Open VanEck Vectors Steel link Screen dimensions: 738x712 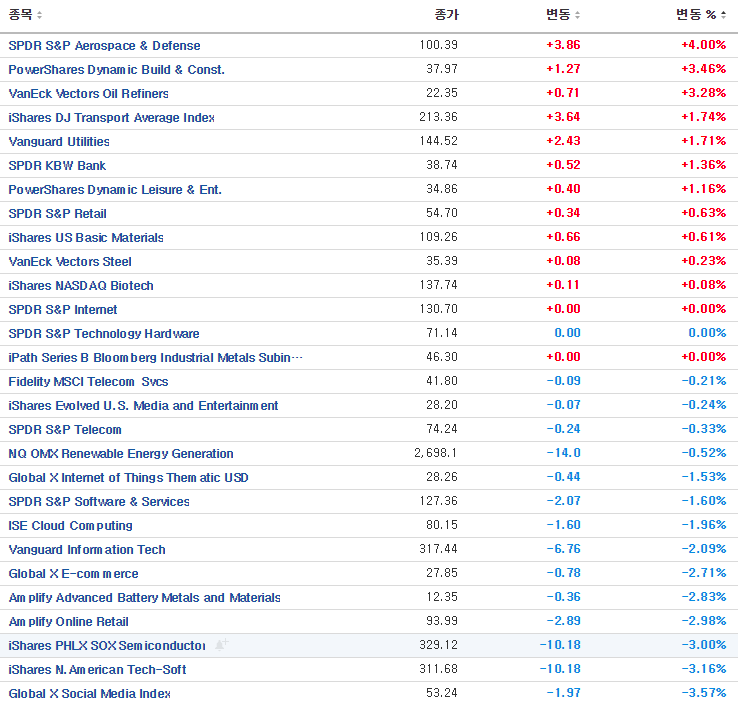click(70, 262)
